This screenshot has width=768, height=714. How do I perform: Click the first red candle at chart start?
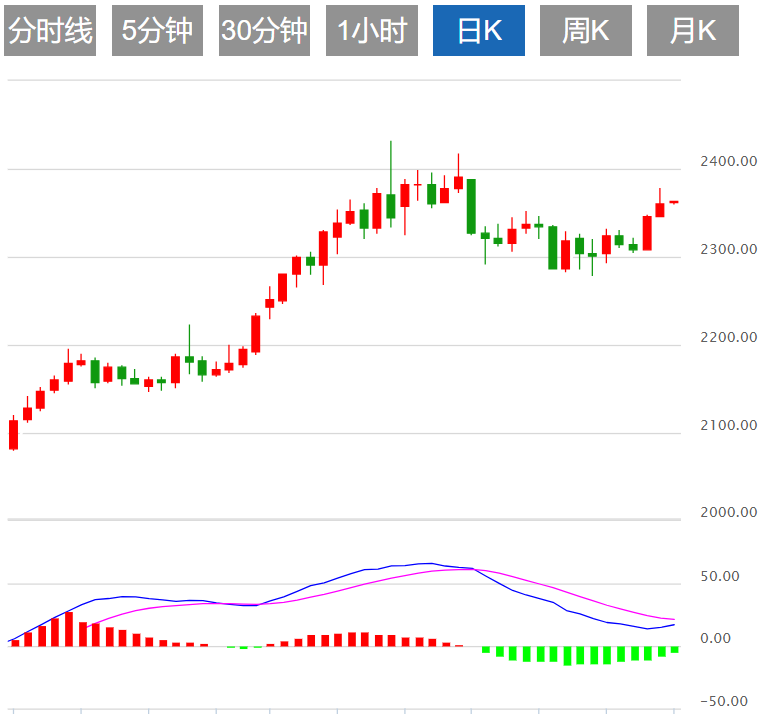(x=14, y=434)
